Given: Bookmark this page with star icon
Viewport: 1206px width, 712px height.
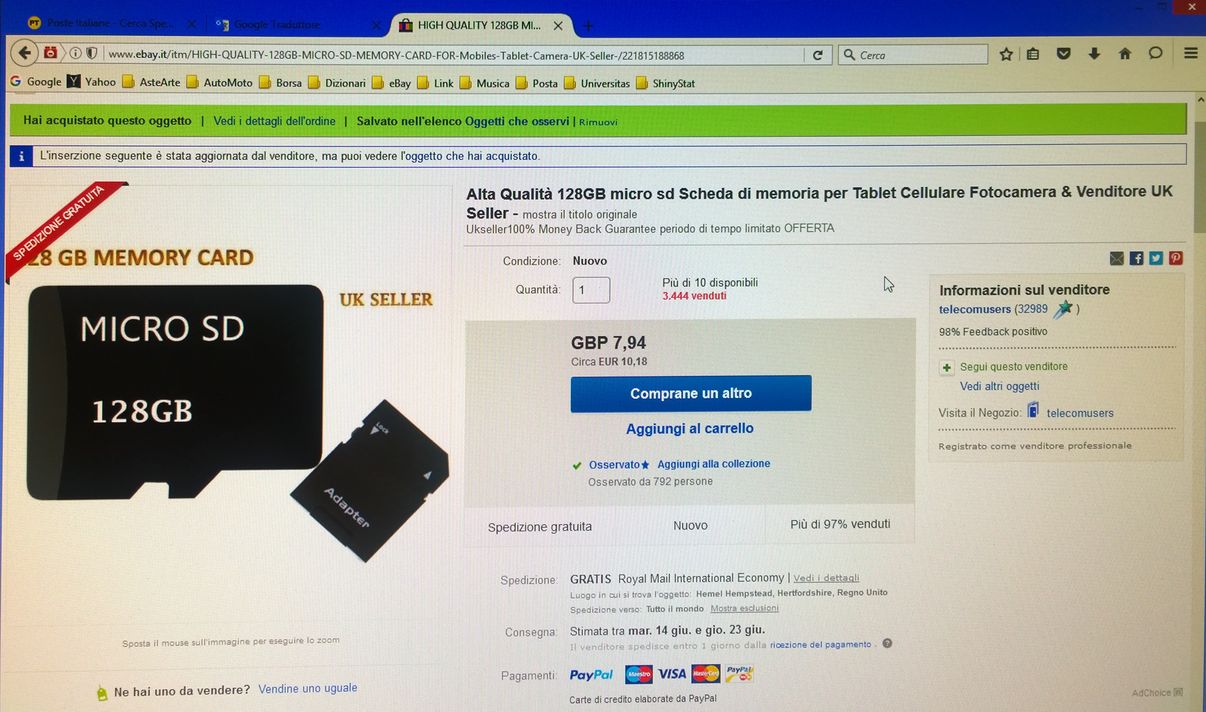Looking at the screenshot, I should tap(1006, 54).
